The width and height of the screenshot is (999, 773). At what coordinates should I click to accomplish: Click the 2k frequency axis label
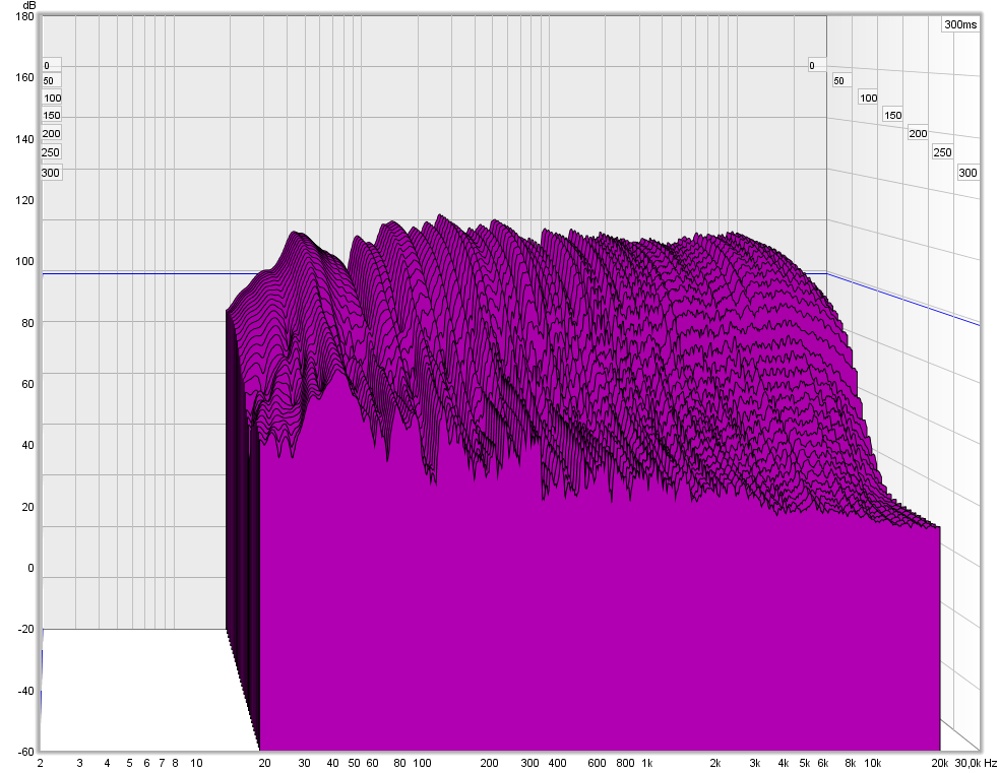coord(715,763)
